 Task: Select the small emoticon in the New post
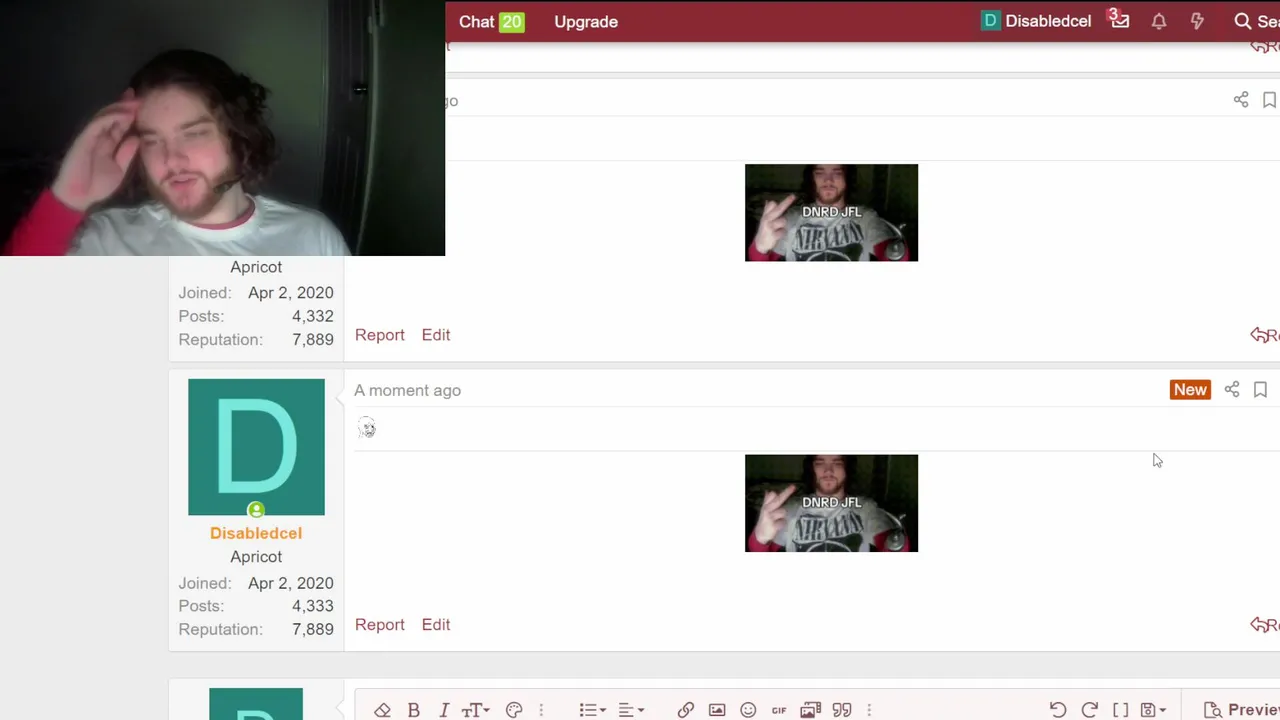[367, 428]
